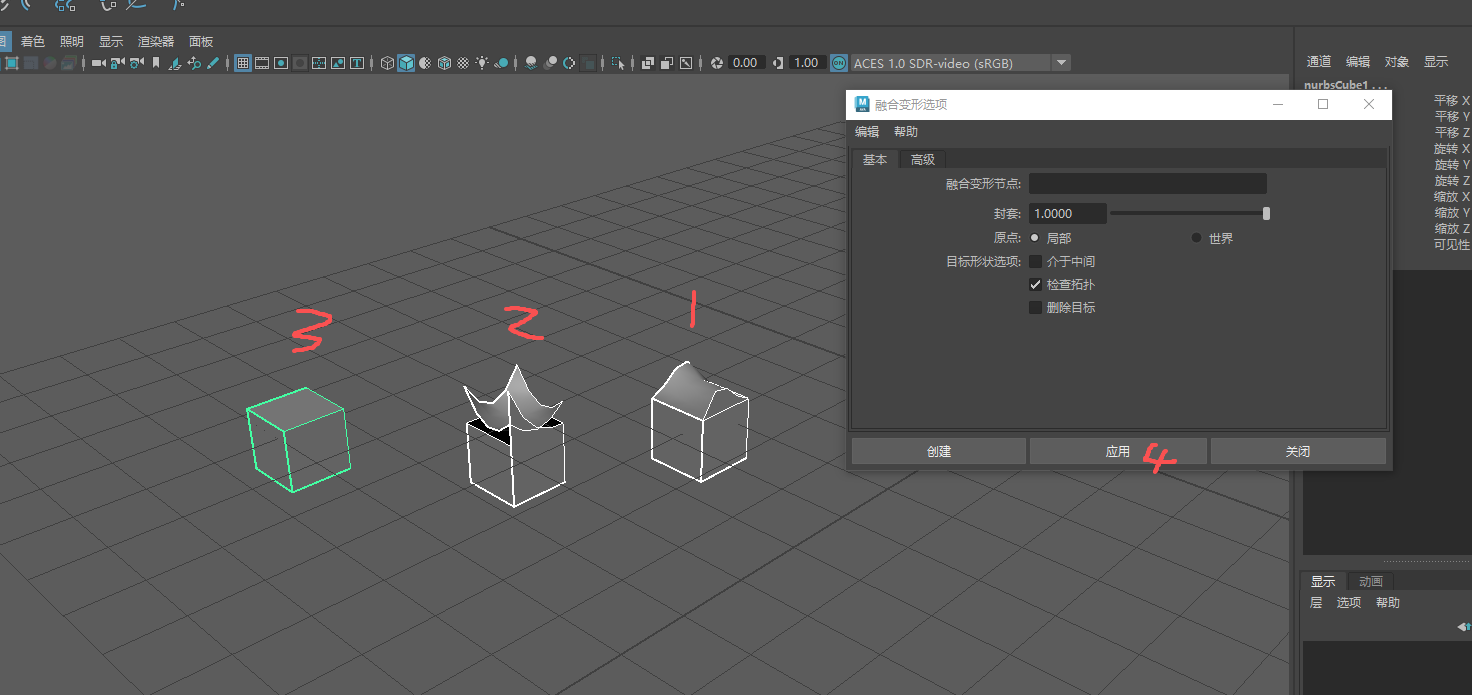Viewport: 1472px width, 695px height.
Task: Edit the exposure value 0.00
Action: click(746, 63)
